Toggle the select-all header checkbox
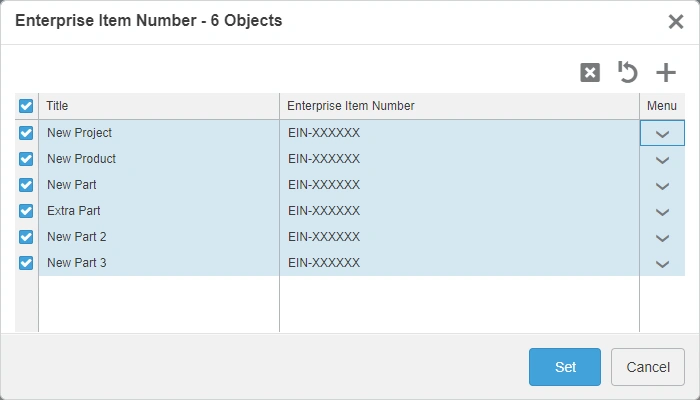700x400 pixels. coord(27,106)
